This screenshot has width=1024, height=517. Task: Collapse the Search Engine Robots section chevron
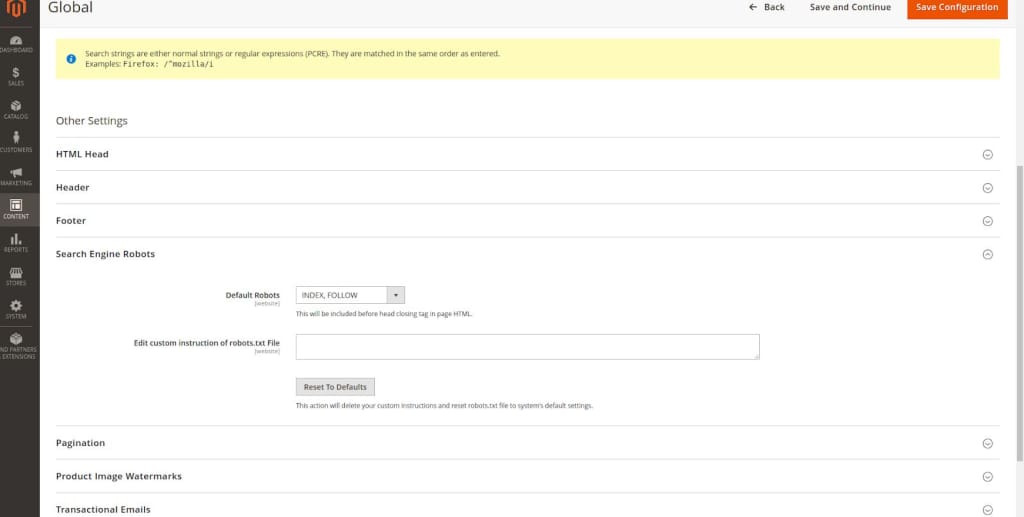987,255
